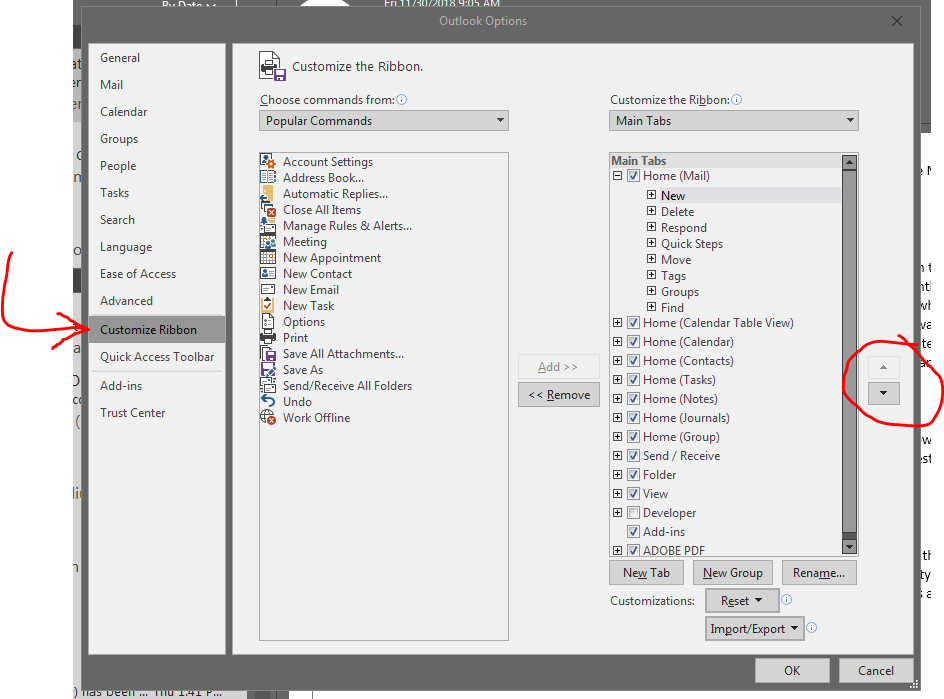
Task: Click the New Task clipboard icon
Action: (268, 305)
